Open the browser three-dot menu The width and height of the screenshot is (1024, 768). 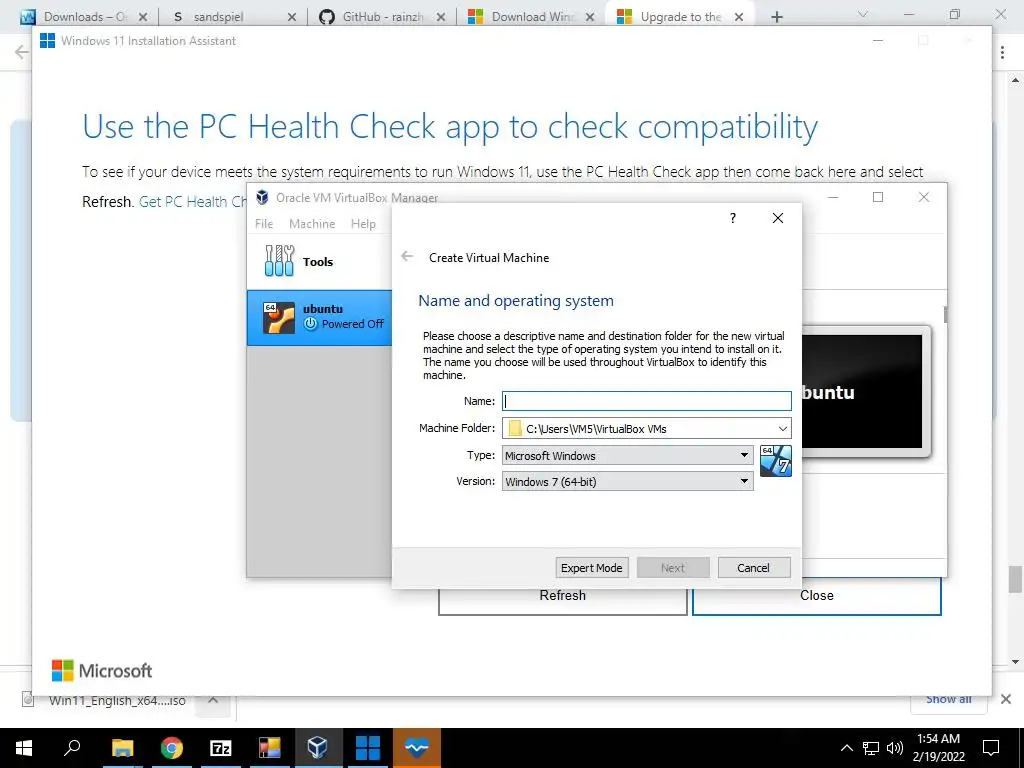(1002, 53)
